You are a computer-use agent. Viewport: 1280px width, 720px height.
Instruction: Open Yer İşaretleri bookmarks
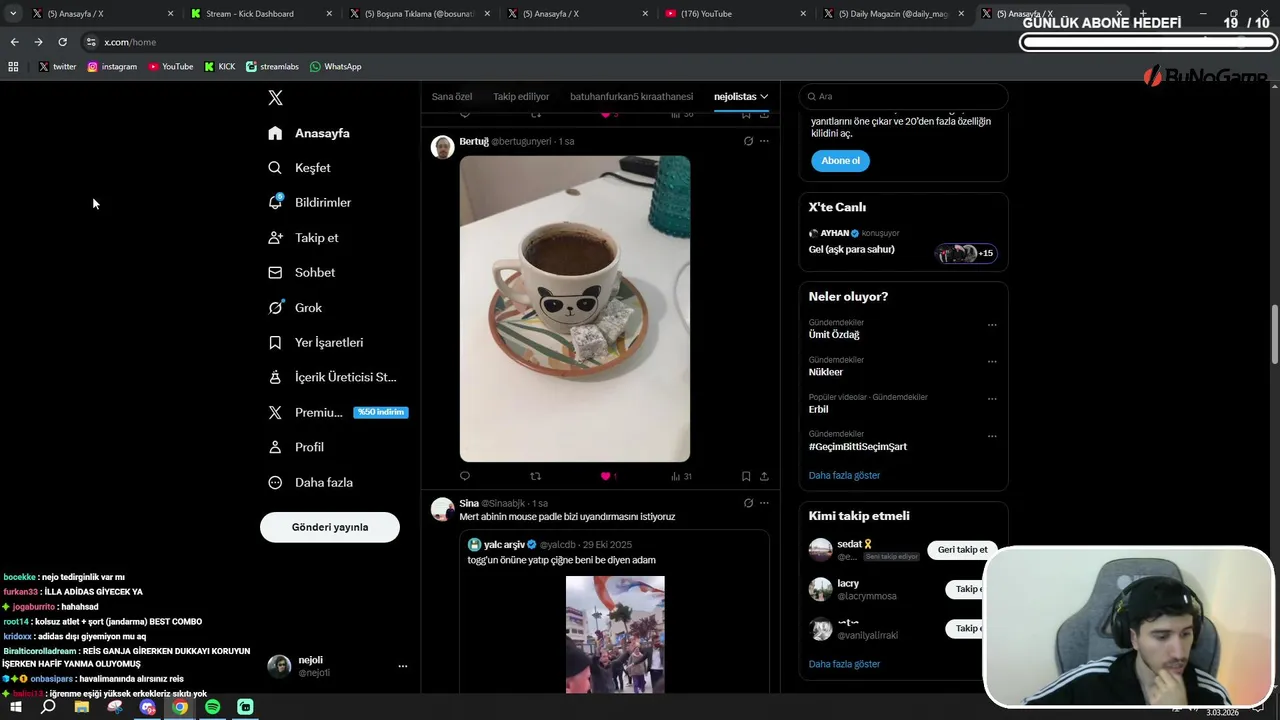tap(316, 342)
